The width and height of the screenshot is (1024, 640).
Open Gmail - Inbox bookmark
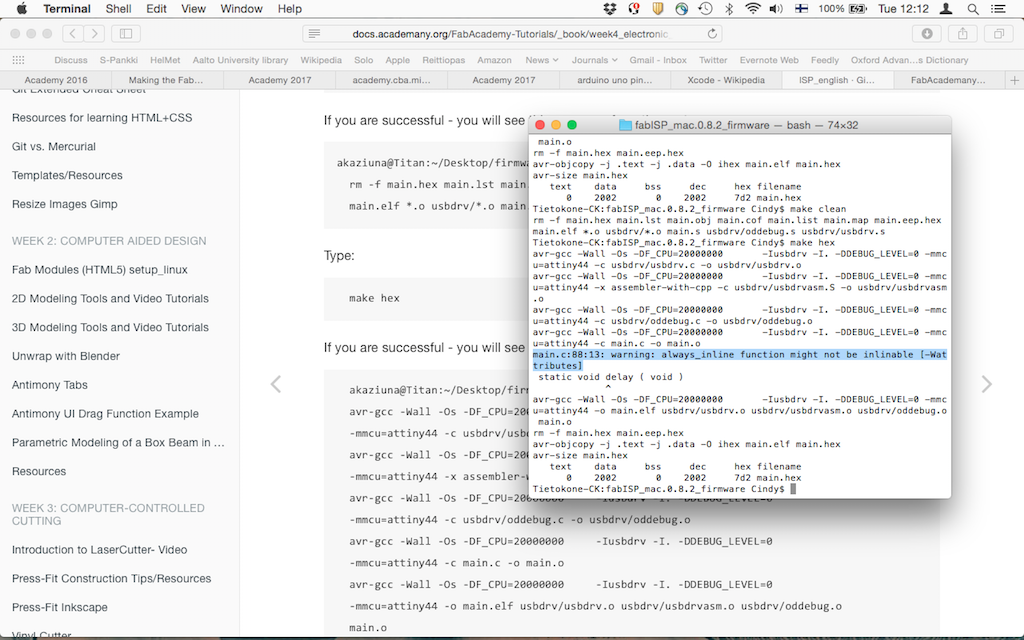click(658, 59)
